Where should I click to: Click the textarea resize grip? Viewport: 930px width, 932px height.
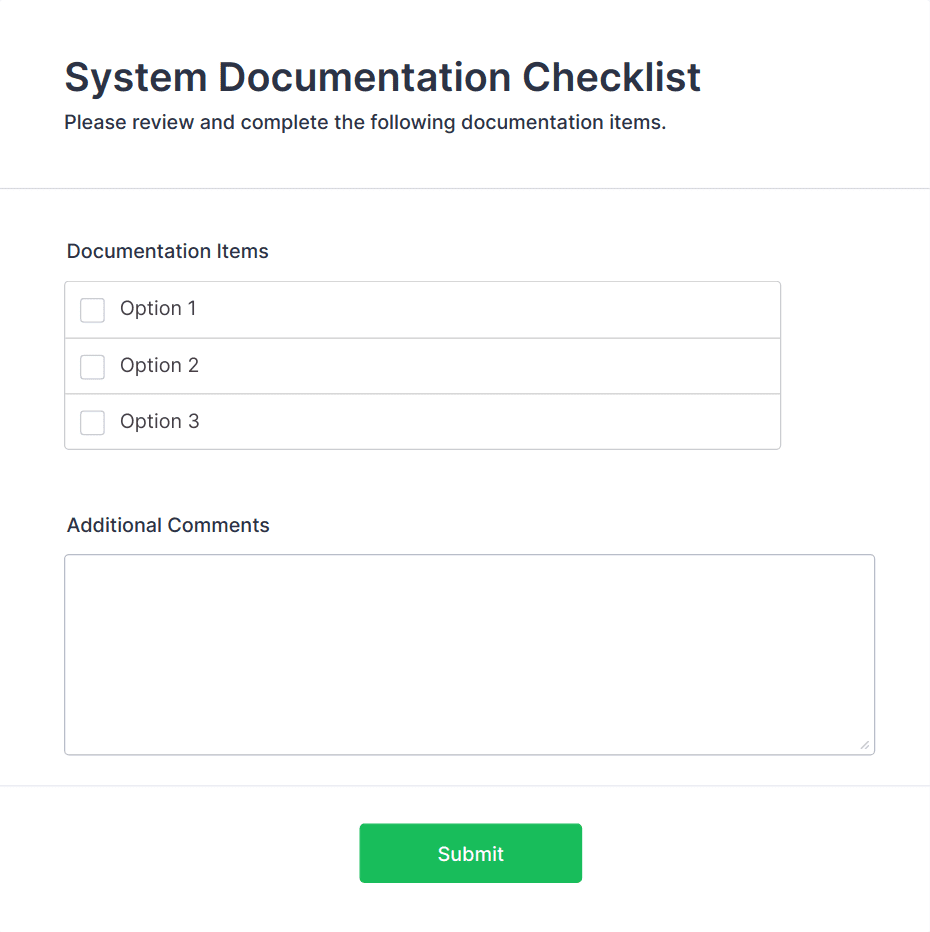point(864,744)
